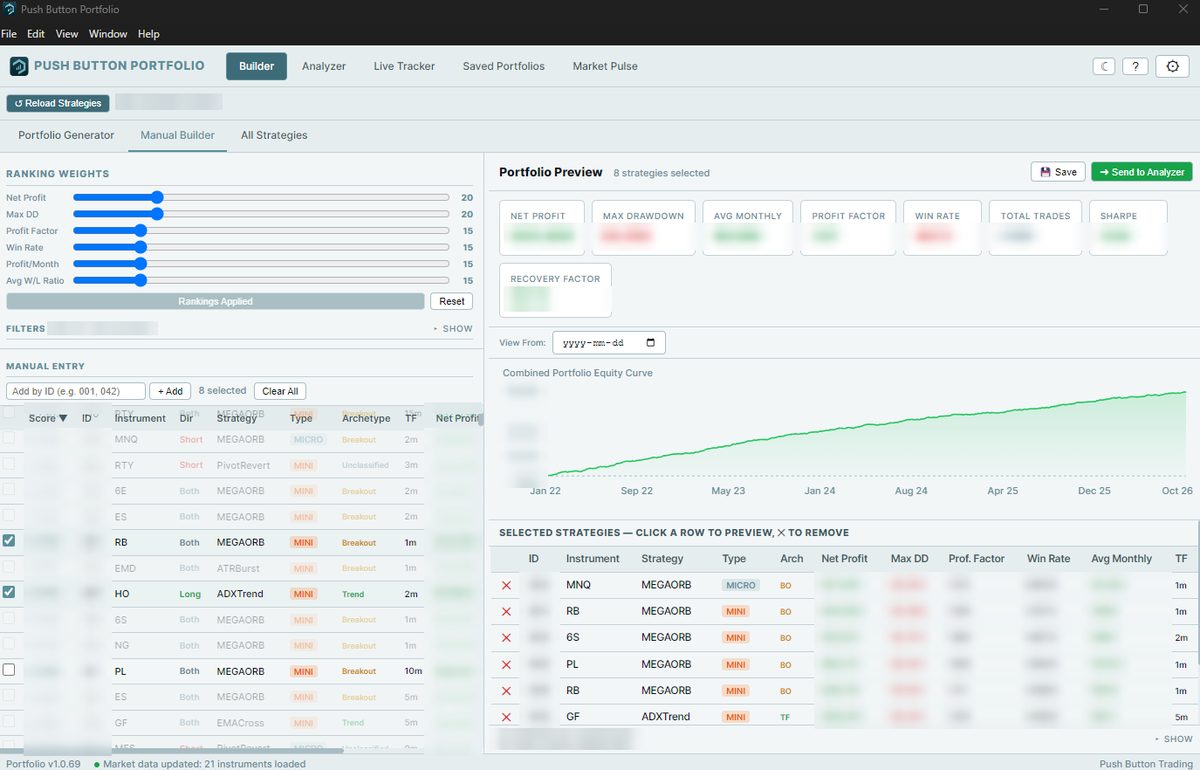Adjust the Profit/Month weight slider
This screenshot has width=1200, height=770.
tap(261, 264)
